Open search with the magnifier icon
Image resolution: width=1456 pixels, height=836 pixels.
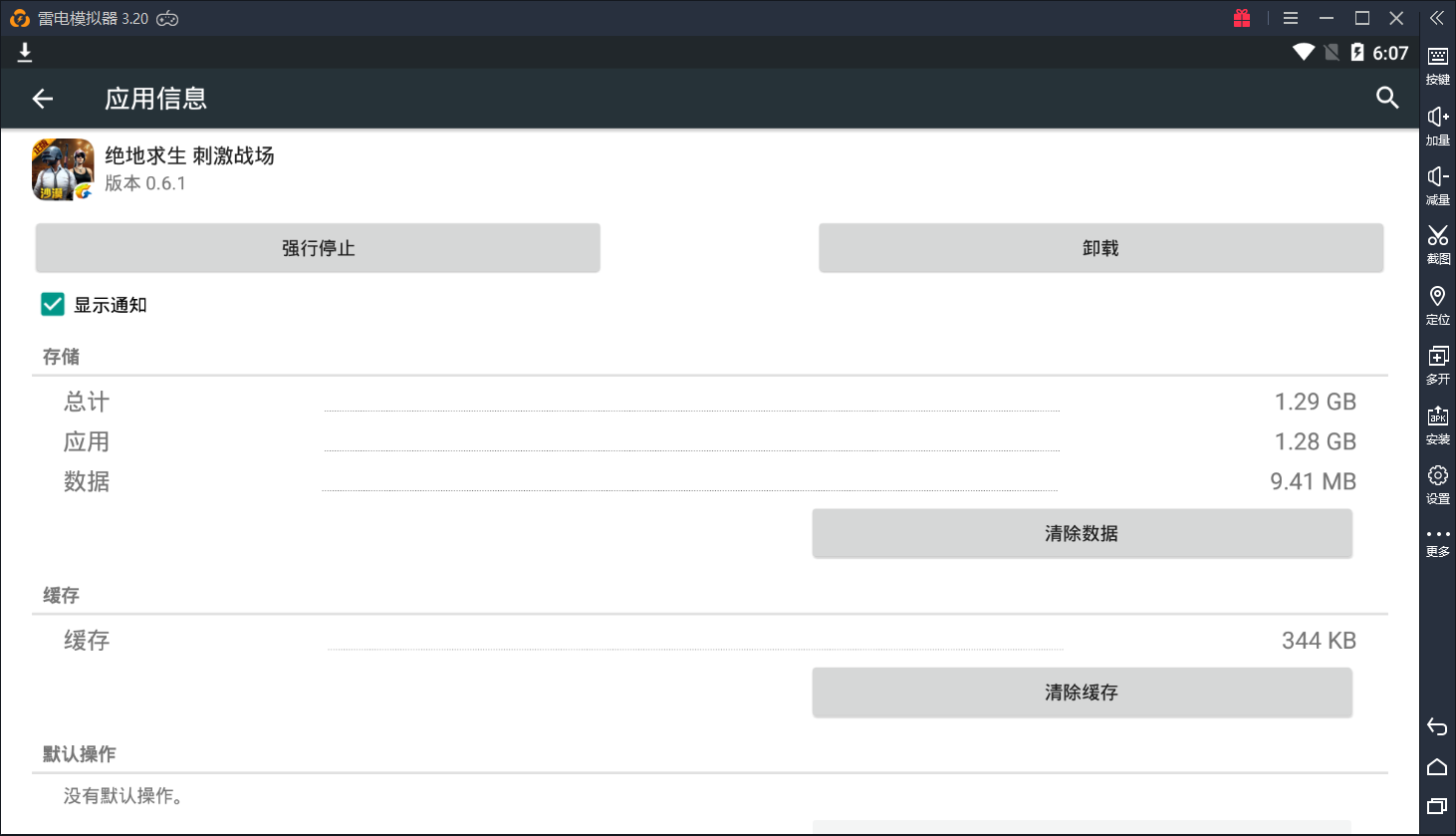1387,98
